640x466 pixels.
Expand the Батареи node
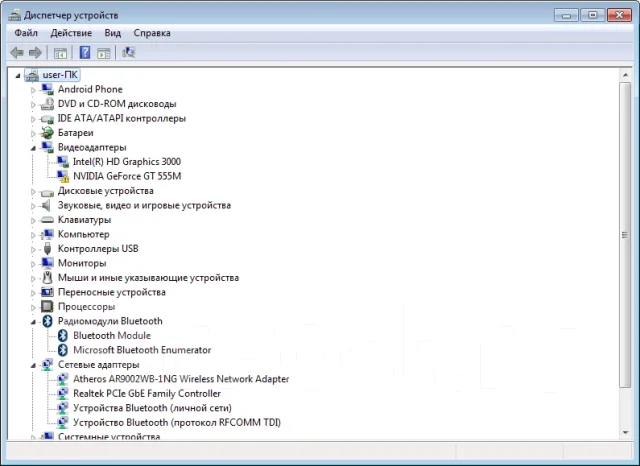click(x=33, y=133)
